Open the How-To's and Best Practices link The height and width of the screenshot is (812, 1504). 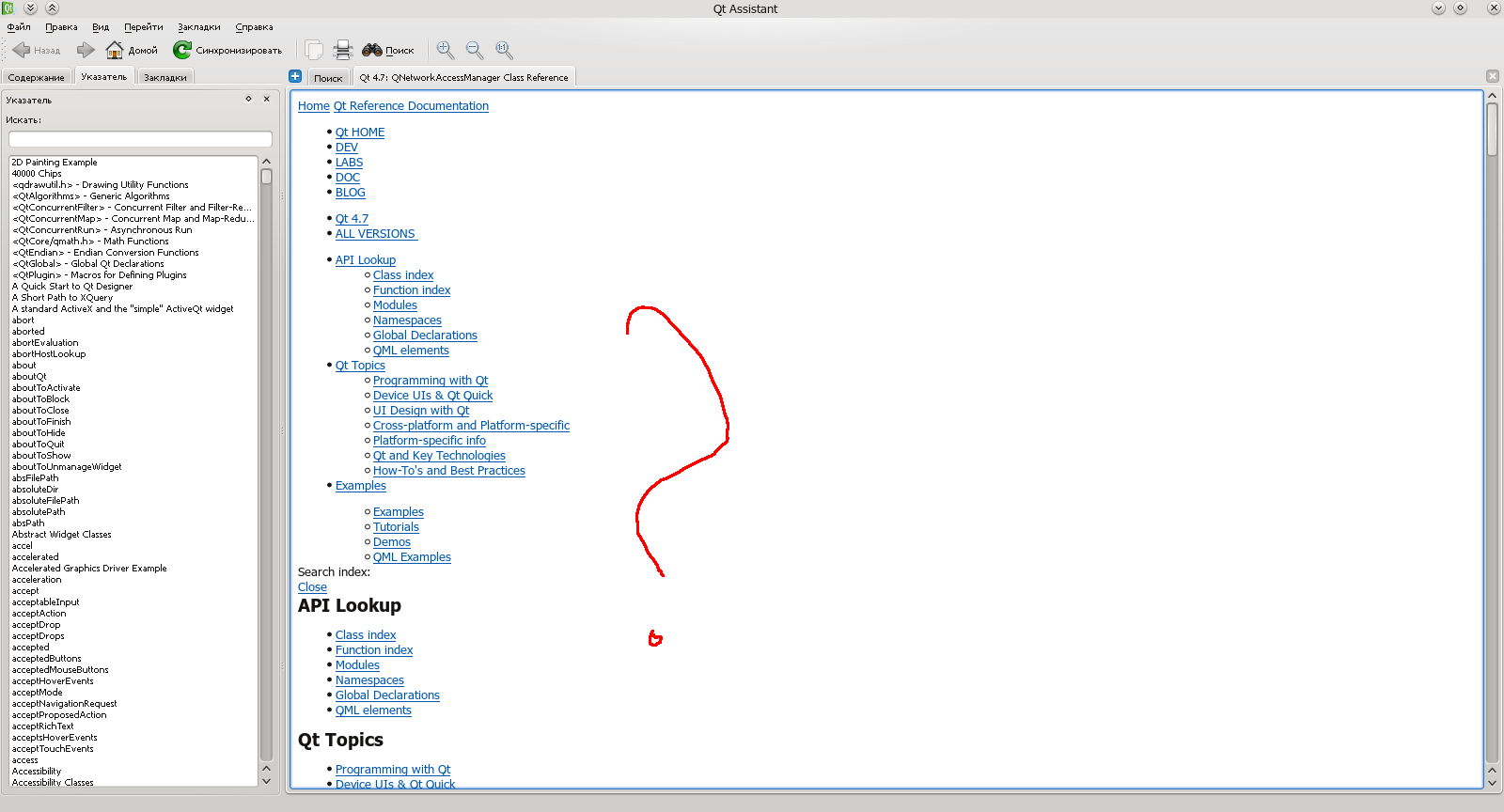[x=449, y=471]
